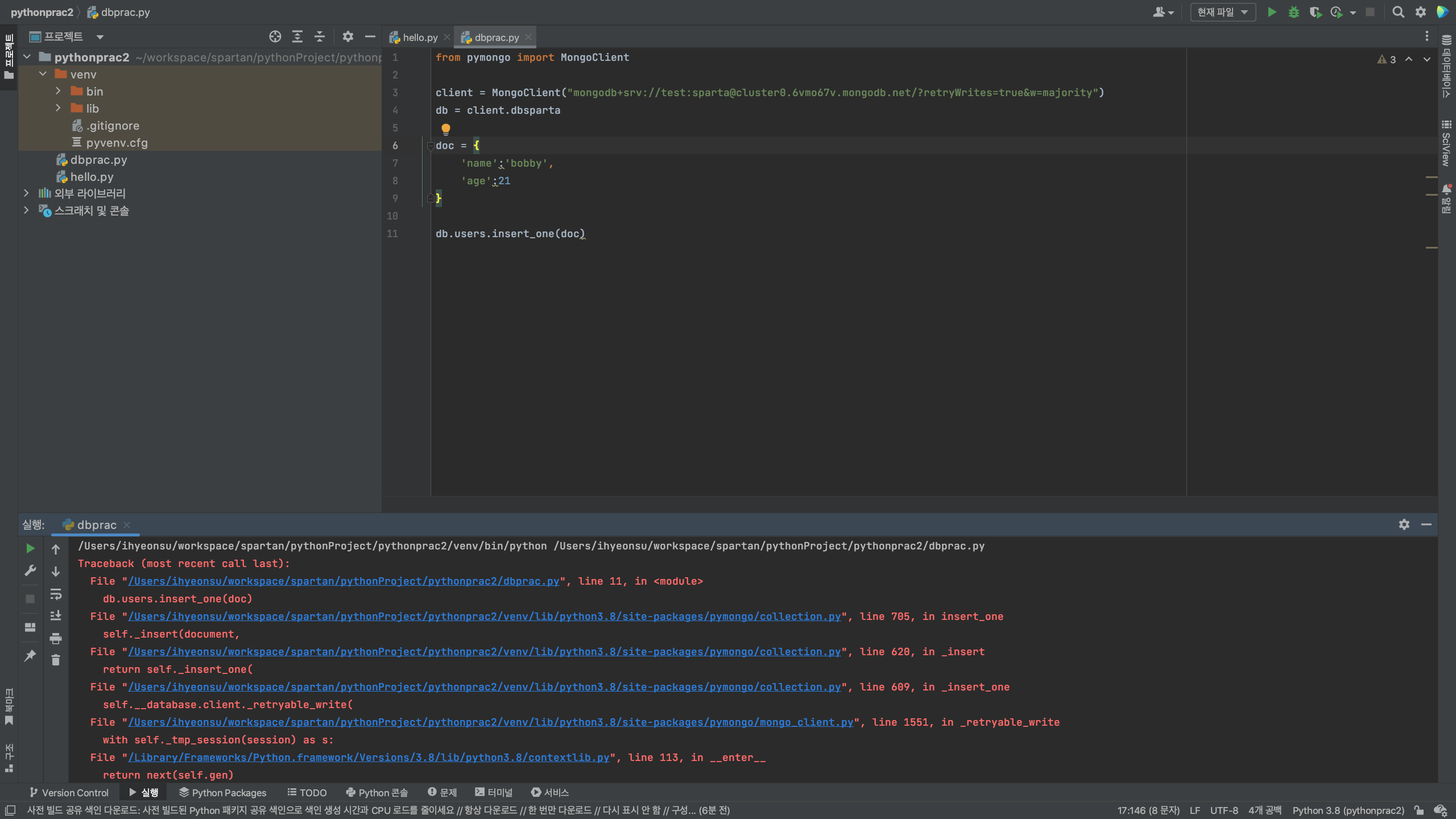This screenshot has width=1456, height=819.
Task: Open the SciView tool window on right sidebar
Action: coord(1447,143)
